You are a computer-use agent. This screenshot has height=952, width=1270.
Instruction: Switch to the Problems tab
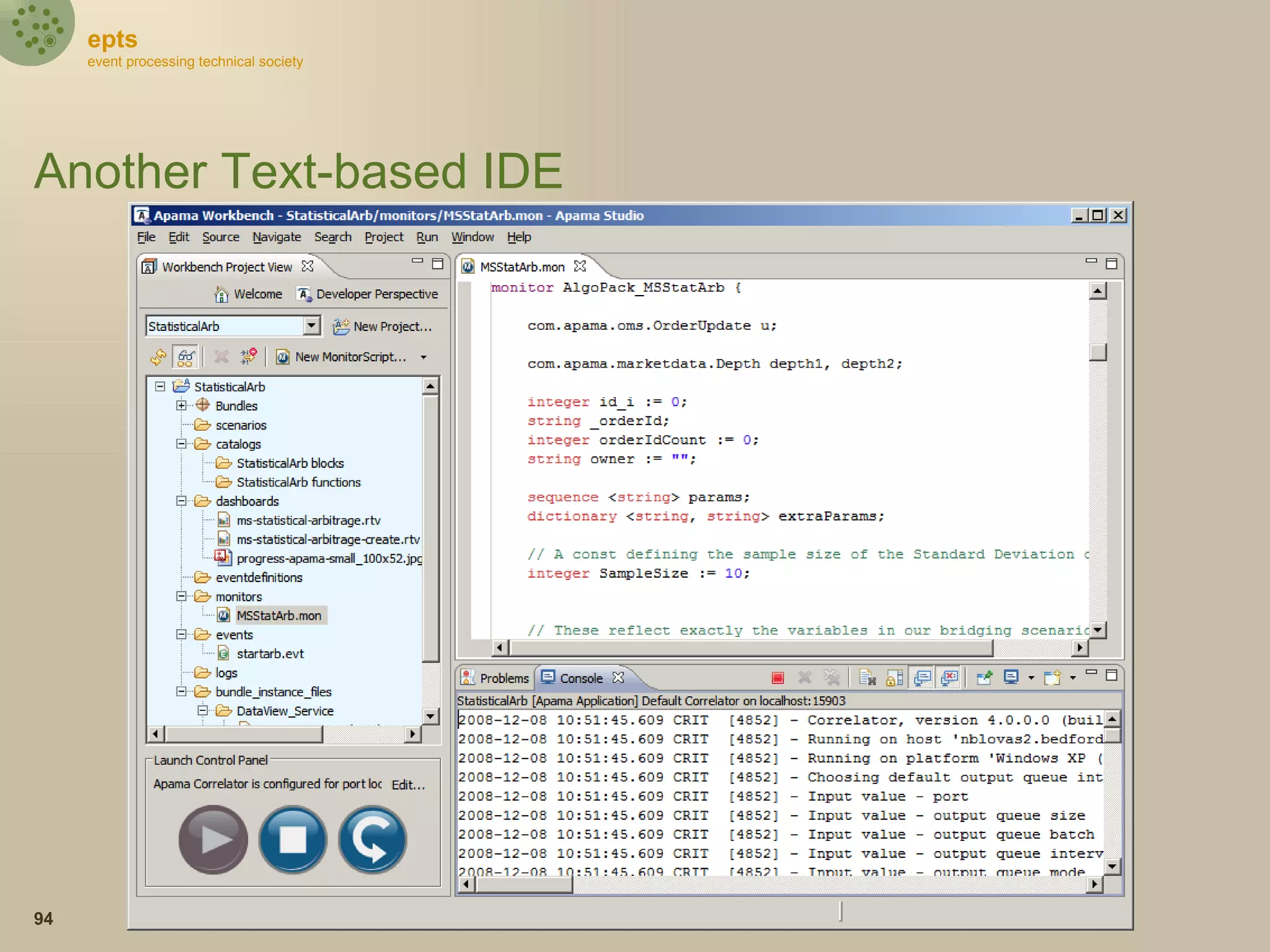pyautogui.click(x=495, y=678)
